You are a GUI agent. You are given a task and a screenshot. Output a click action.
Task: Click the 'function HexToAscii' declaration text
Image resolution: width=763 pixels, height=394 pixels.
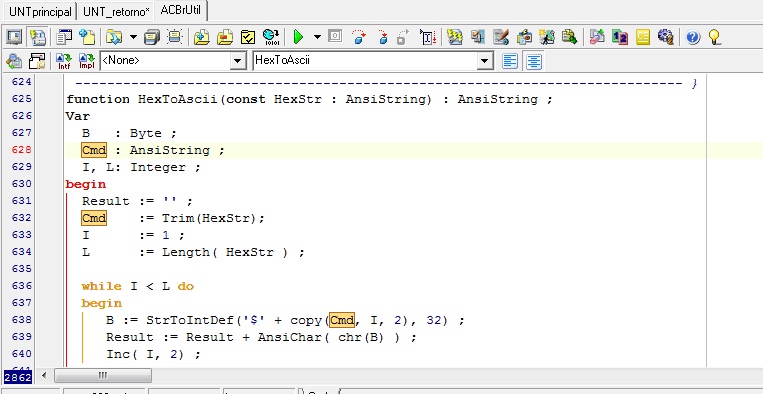142,100
